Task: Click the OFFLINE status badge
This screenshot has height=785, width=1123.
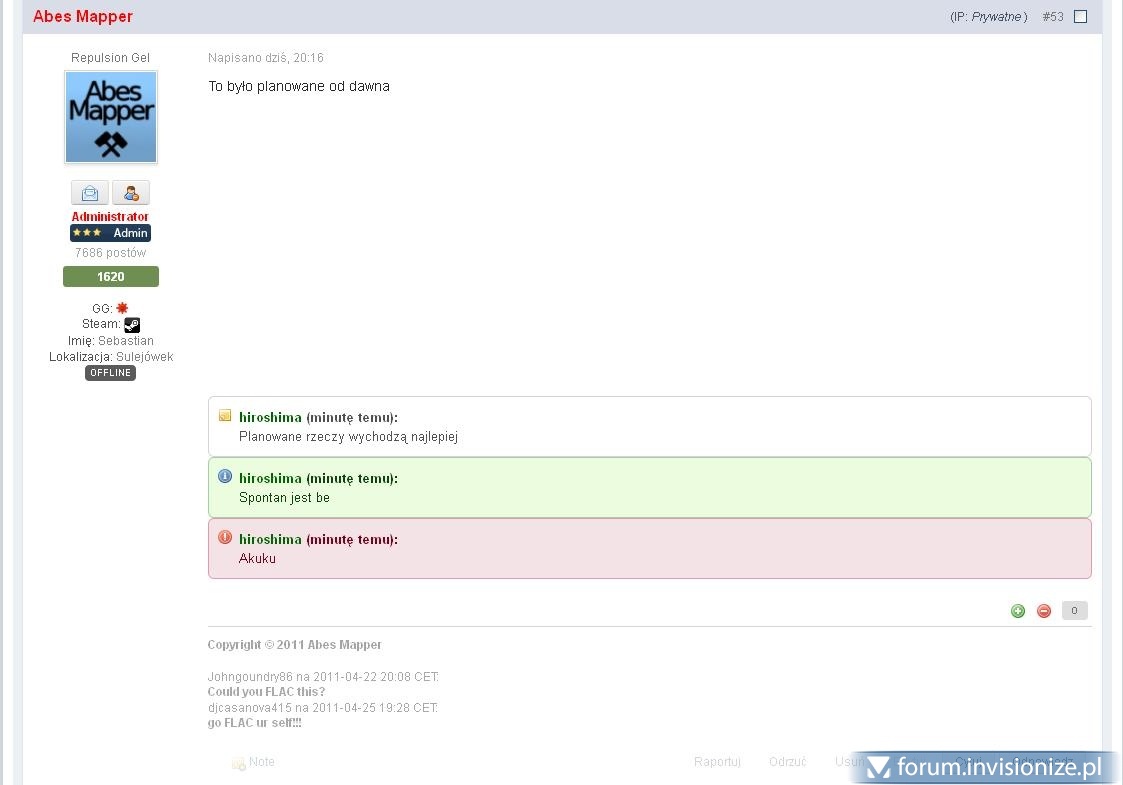Action: pyautogui.click(x=110, y=373)
